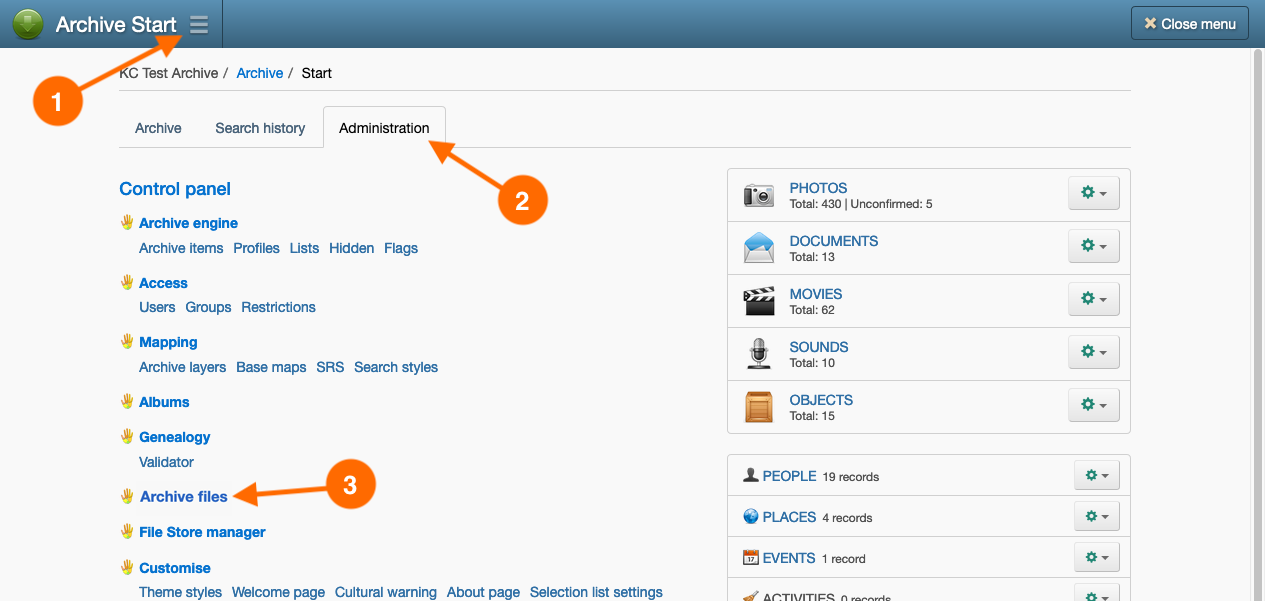Viewport: 1265px width, 601px height.
Task: Click the hand icon beside Archive engine
Action: click(x=127, y=223)
